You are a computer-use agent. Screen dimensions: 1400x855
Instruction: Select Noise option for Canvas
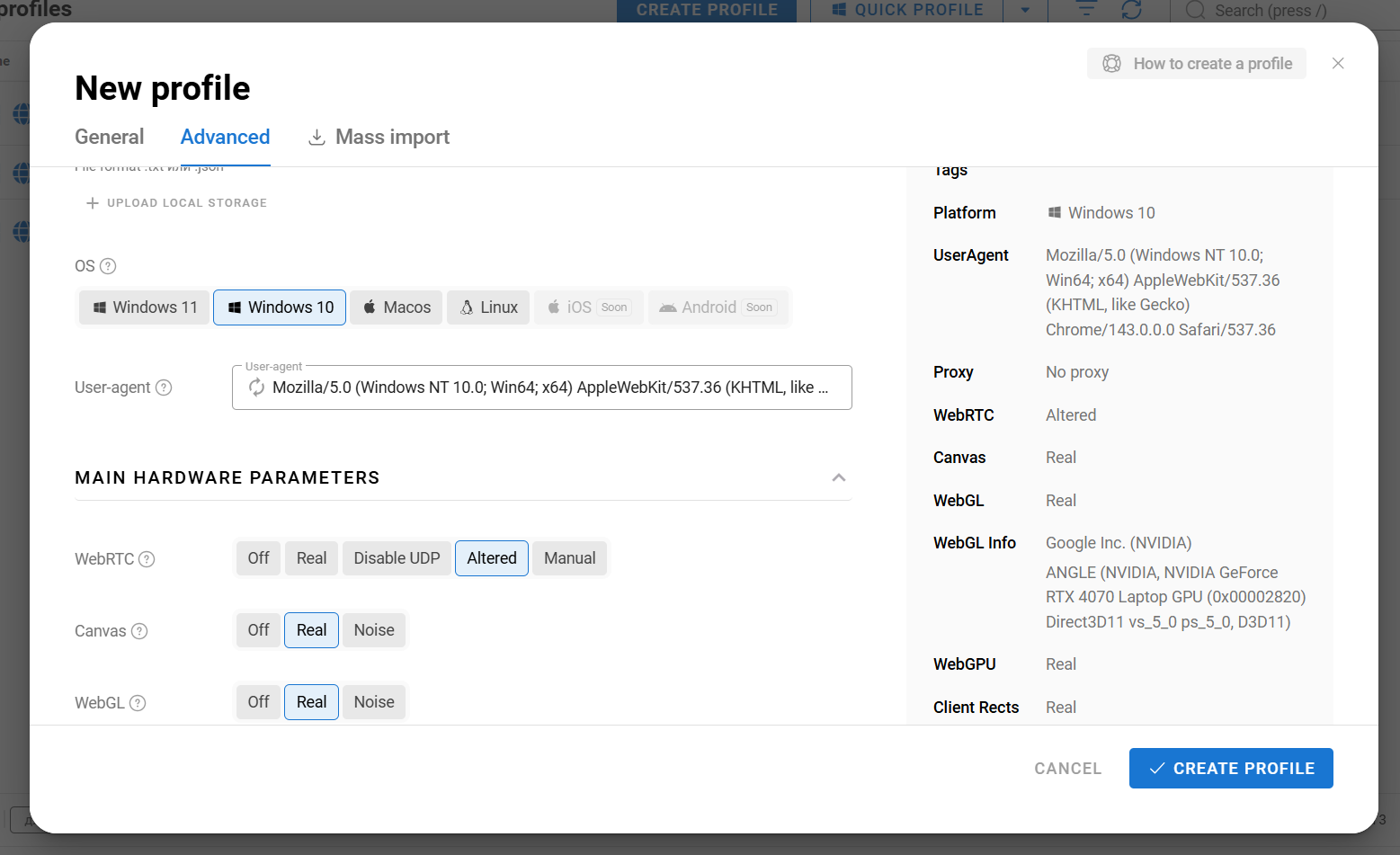pos(374,630)
